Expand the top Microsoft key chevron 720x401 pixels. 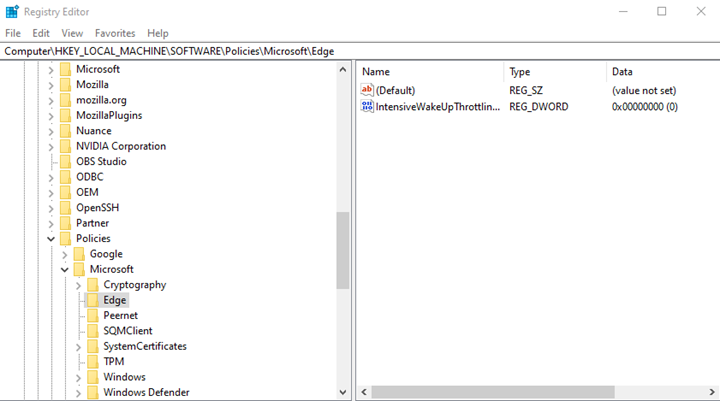tap(51, 70)
